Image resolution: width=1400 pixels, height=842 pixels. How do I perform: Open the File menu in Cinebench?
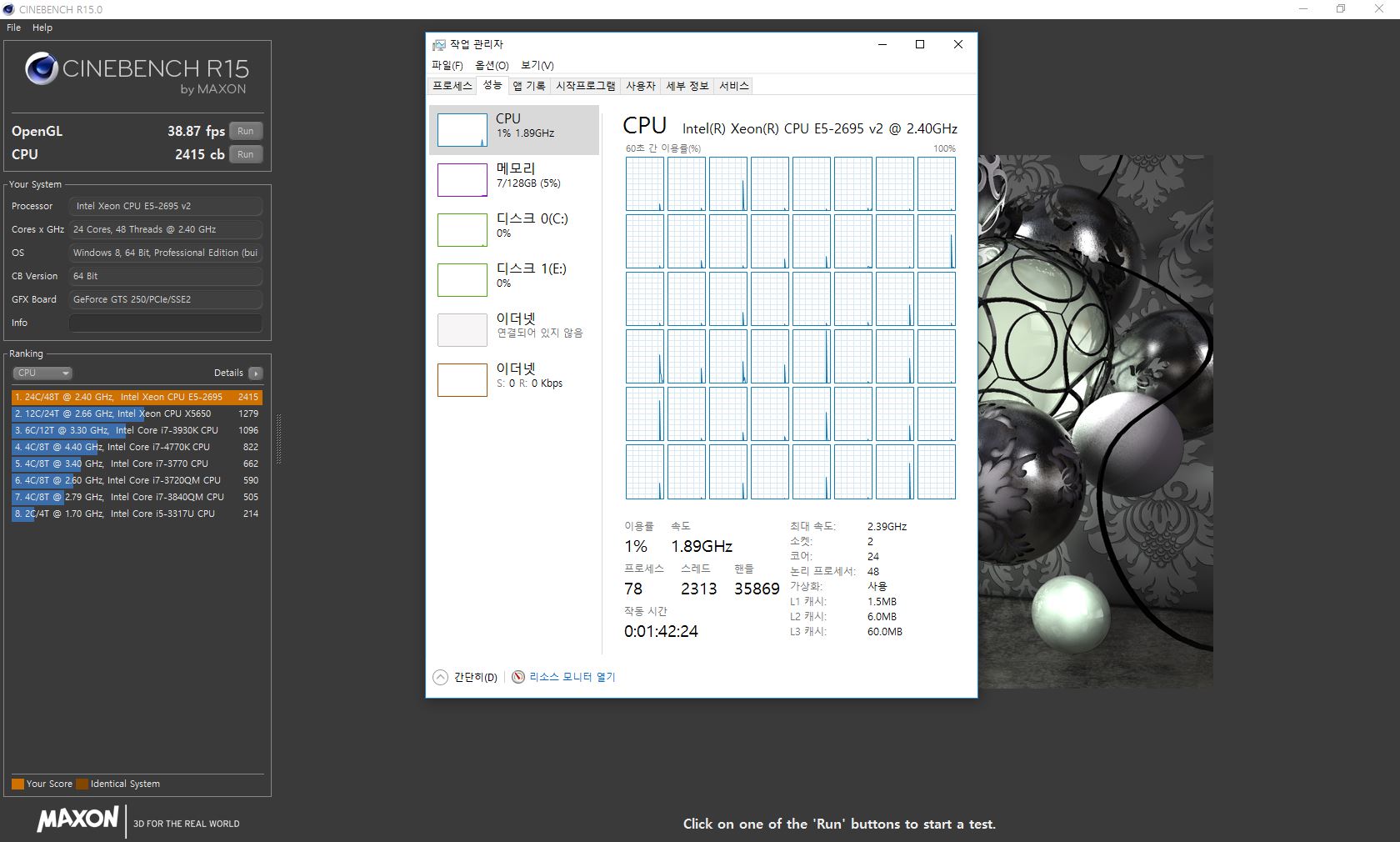14,28
